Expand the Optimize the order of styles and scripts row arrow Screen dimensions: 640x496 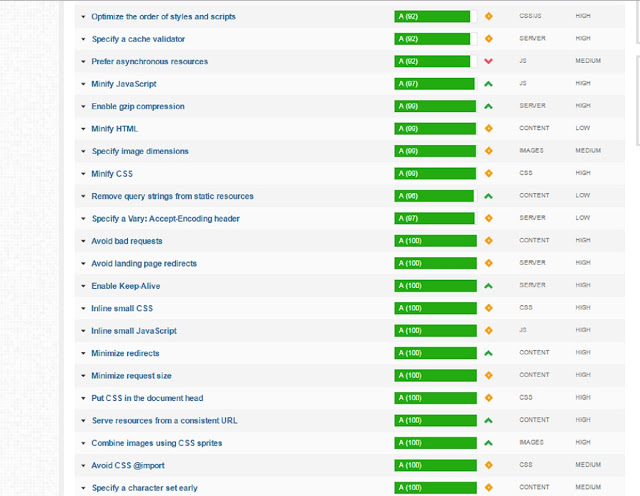click(83, 17)
